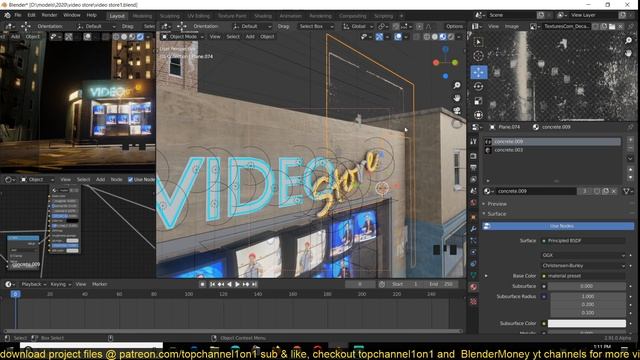Click the pan hand in image editor
This screenshot has width=640, height=360.
tap(629, 53)
